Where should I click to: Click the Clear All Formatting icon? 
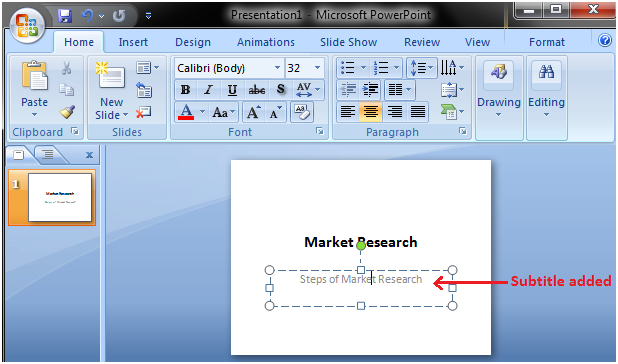(x=302, y=112)
